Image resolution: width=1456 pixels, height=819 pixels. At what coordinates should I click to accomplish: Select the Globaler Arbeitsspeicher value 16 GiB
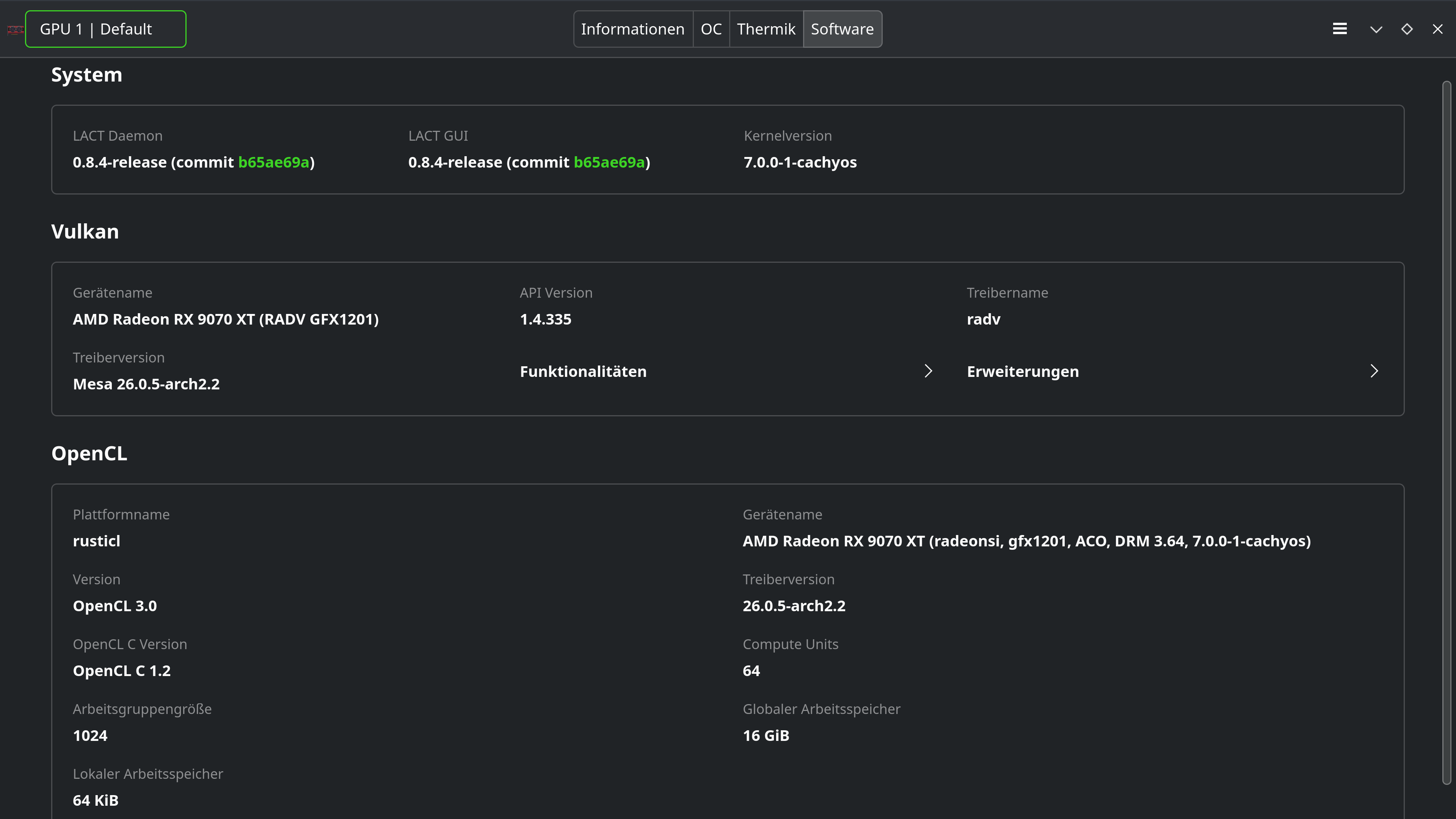click(x=766, y=736)
